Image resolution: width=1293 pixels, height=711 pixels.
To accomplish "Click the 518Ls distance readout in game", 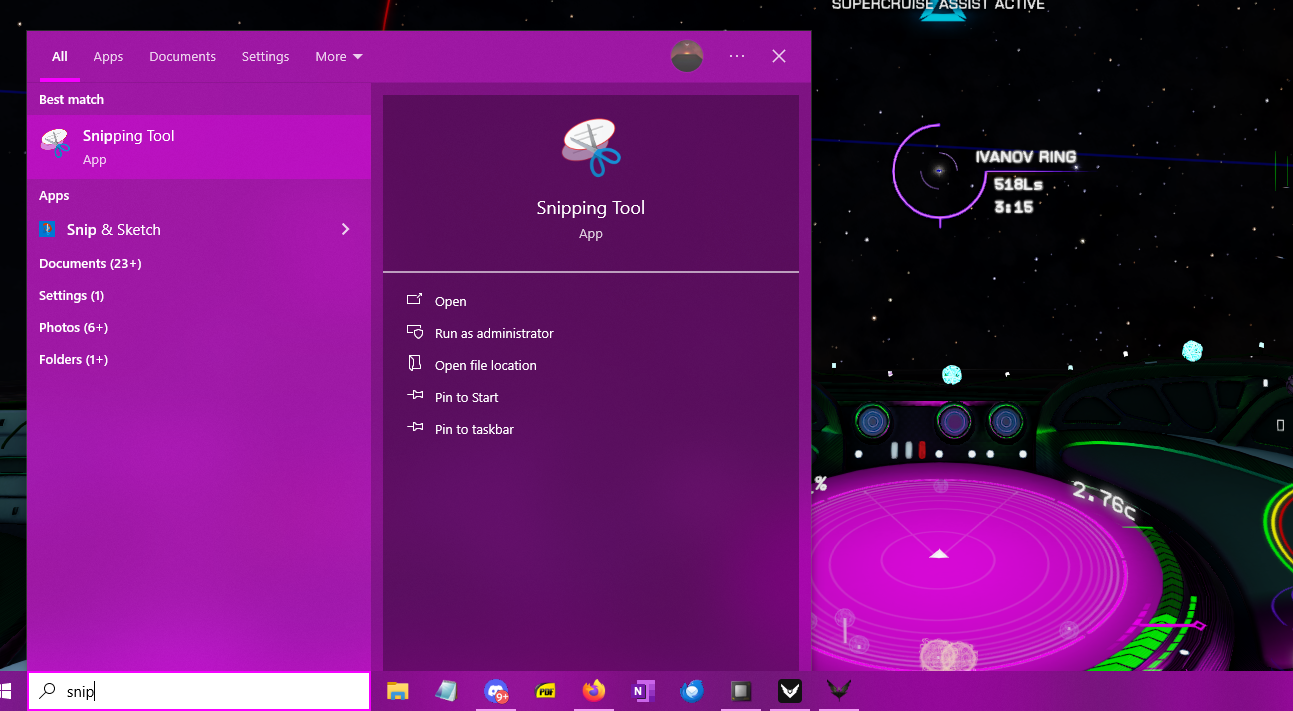I will pyautogui.click(x=1018, y=184).
